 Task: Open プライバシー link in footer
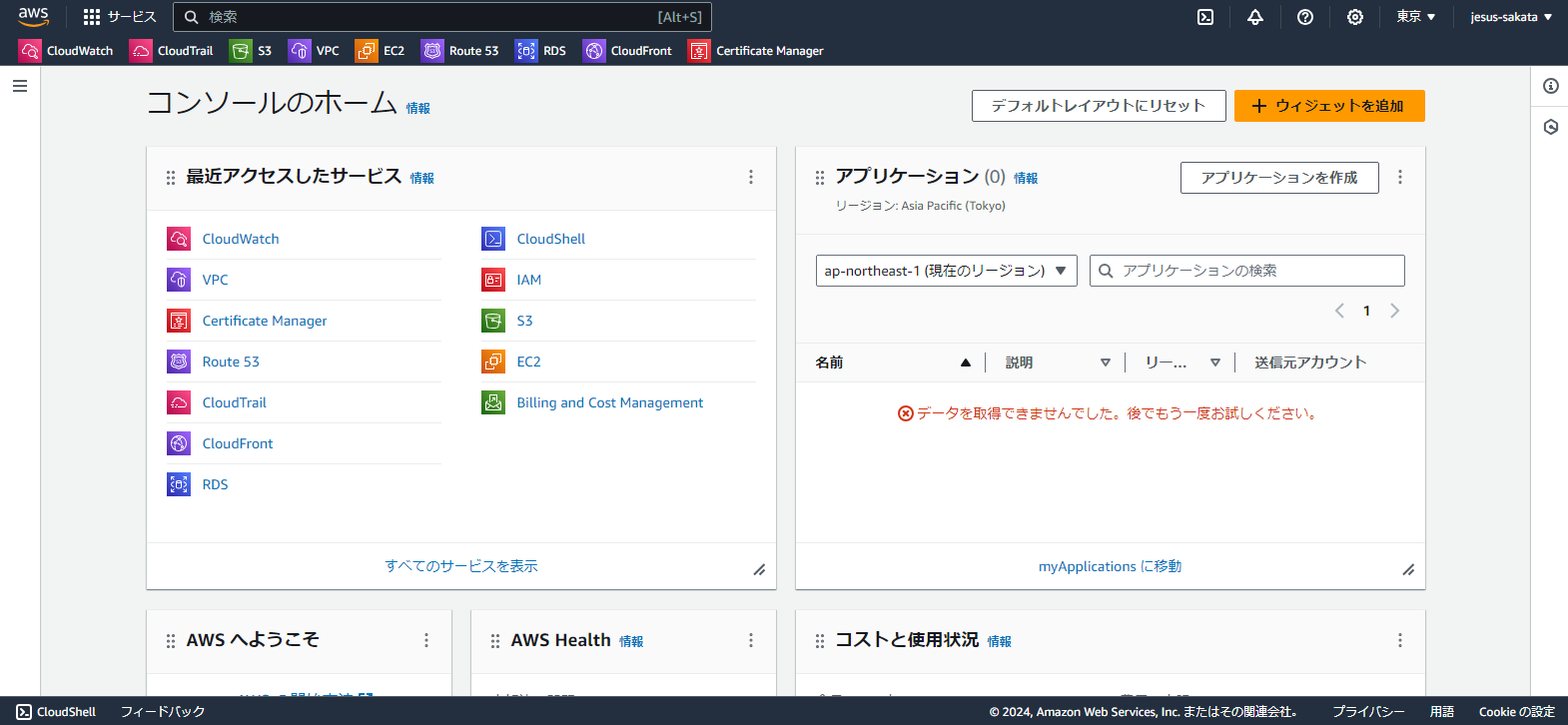click(x=1368, y=712)
